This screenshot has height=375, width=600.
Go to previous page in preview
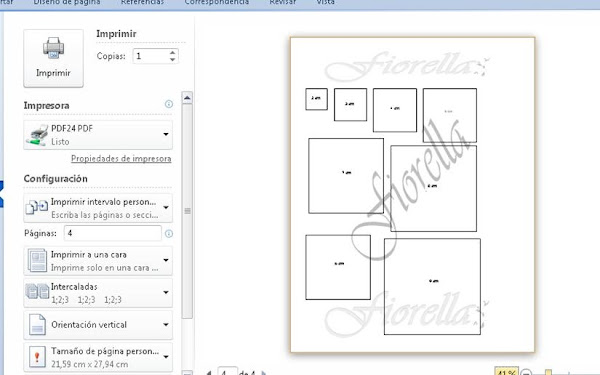coord(209,372)
